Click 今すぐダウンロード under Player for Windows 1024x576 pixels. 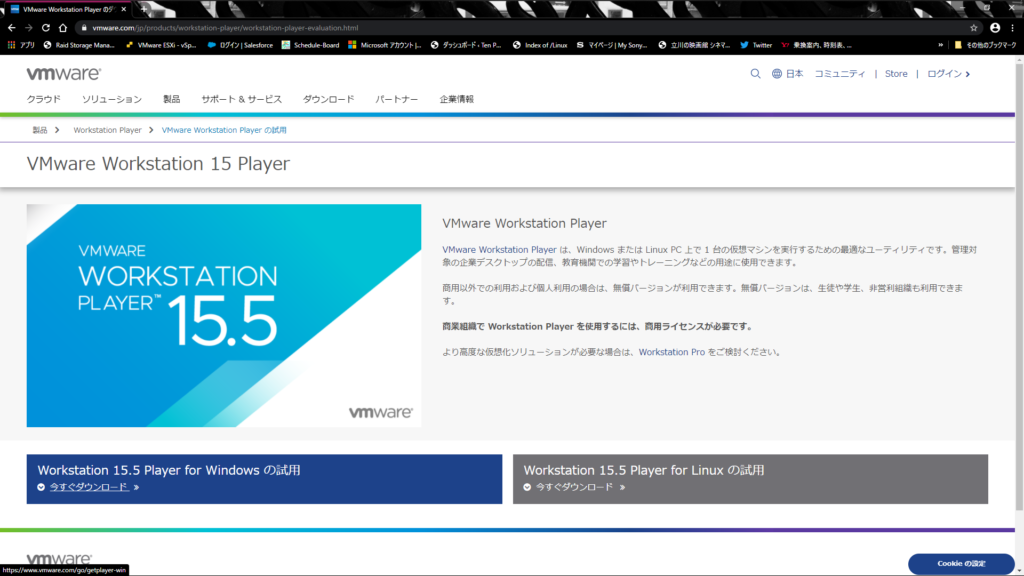click(89, 487)
